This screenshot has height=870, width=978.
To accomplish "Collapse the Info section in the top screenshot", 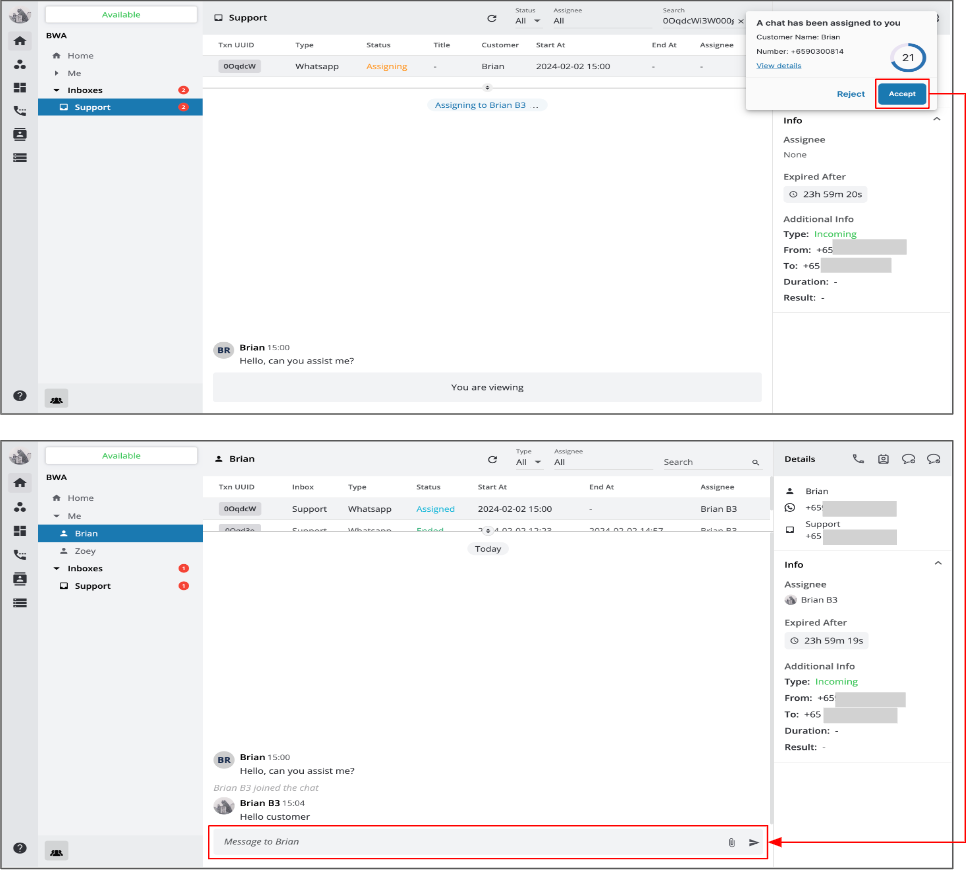I will pos(936,119).
